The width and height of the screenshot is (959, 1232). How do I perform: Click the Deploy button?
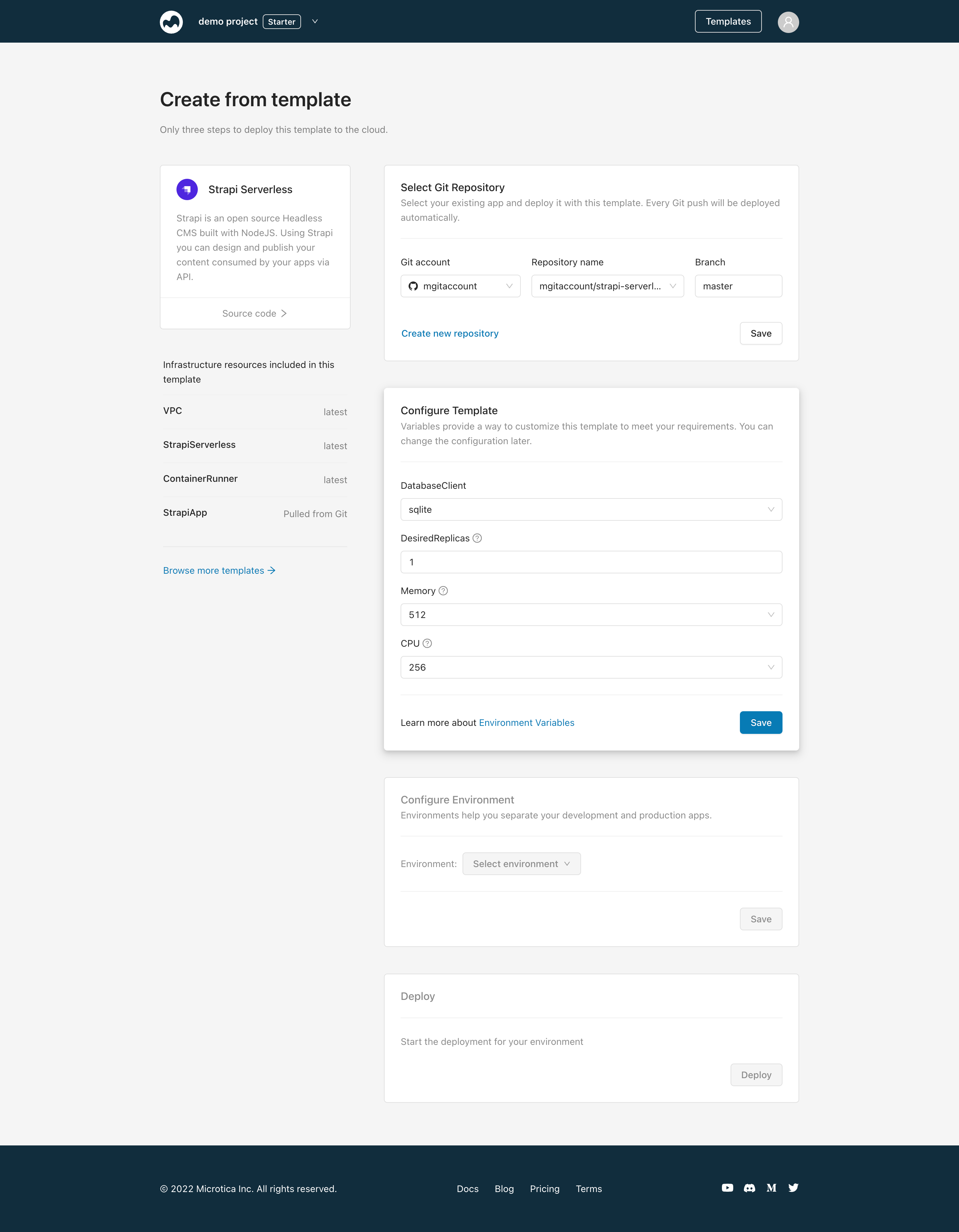[x=757, y=1075]
